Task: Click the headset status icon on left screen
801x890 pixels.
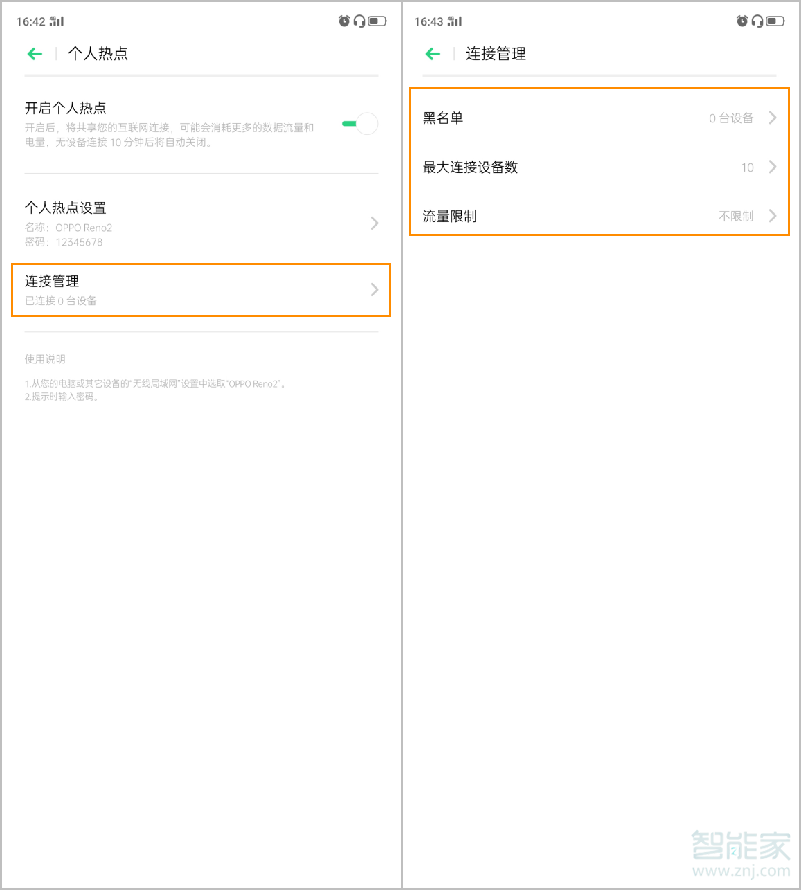Action: [x=359, y=20]
